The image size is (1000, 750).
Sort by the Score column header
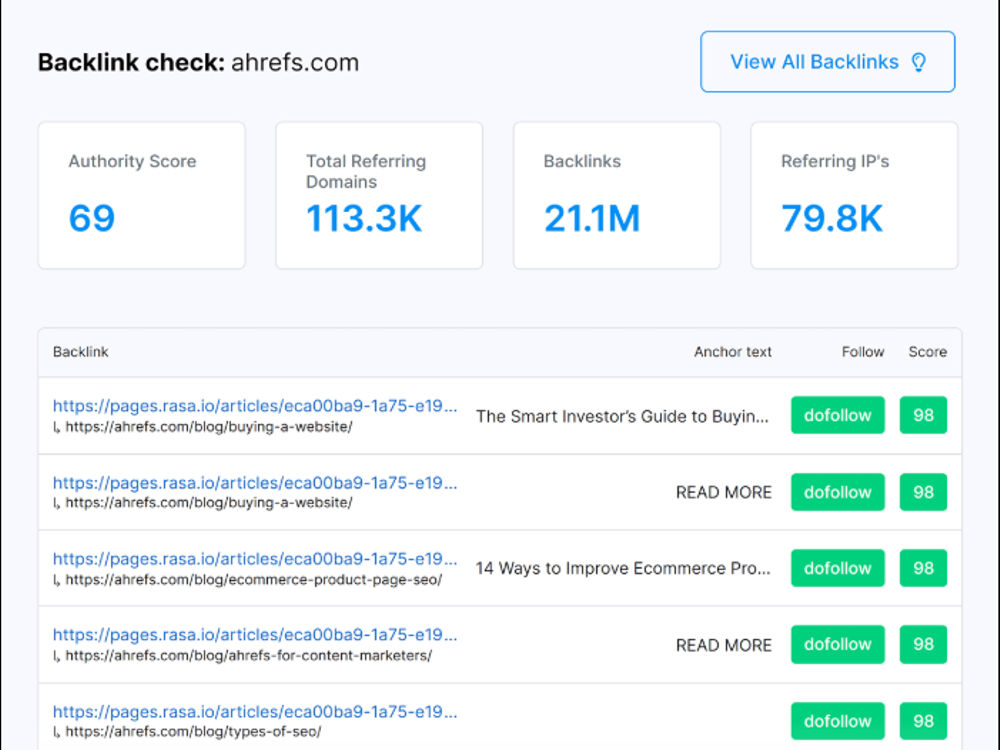coord(928,352)
